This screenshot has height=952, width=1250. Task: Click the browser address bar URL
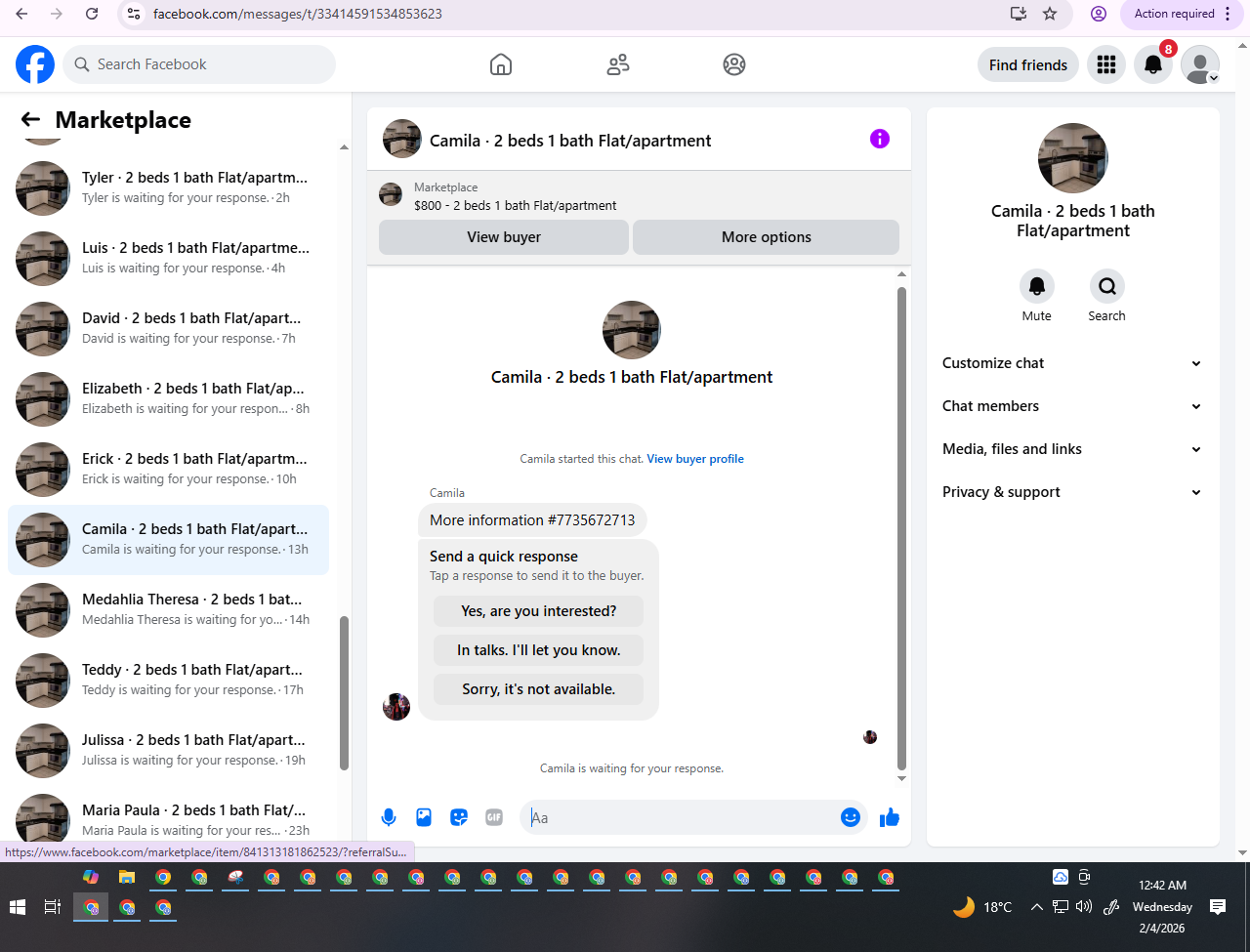[298, 14]
